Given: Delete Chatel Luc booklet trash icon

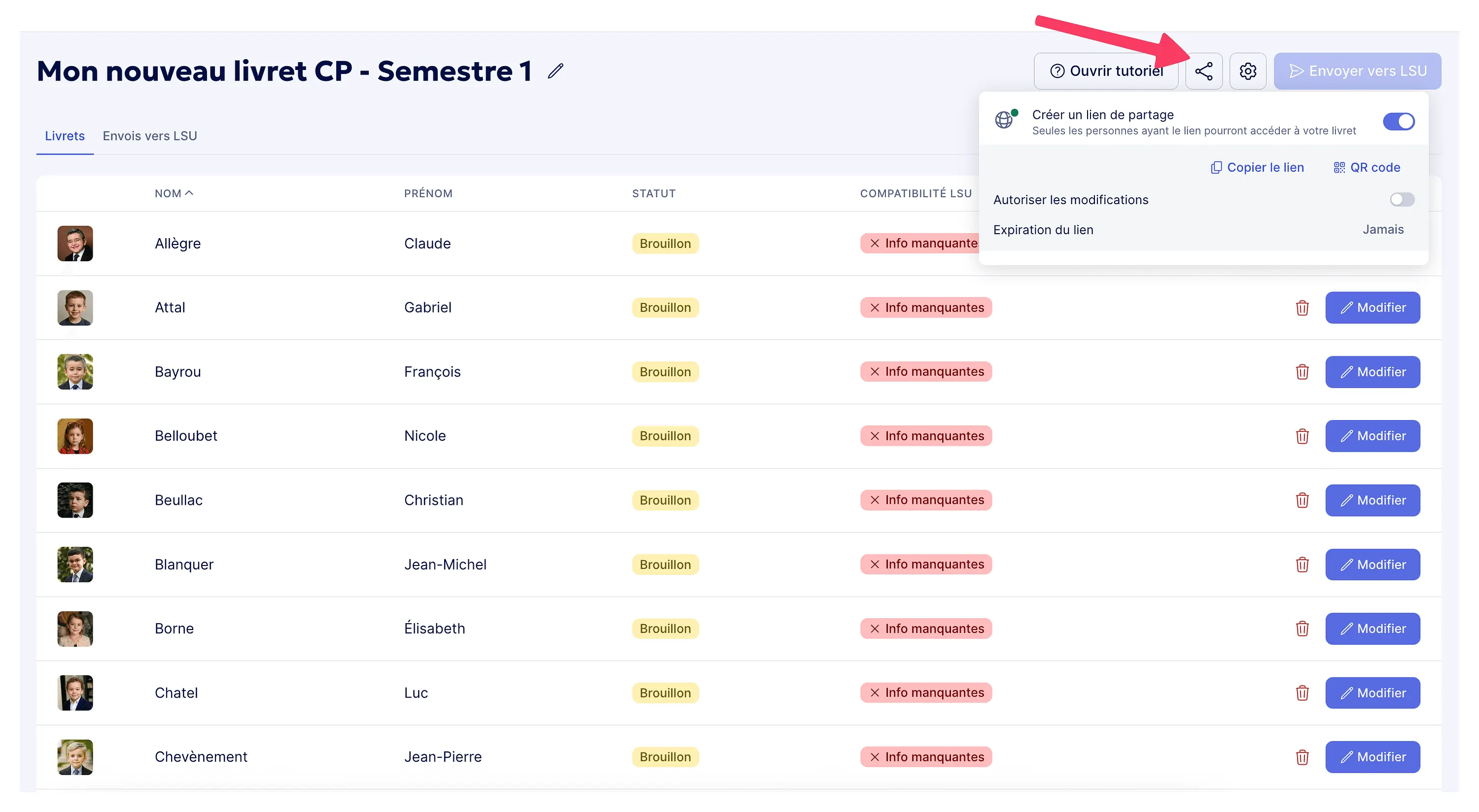Looking at the screenshot, I should click(1302, 693).
